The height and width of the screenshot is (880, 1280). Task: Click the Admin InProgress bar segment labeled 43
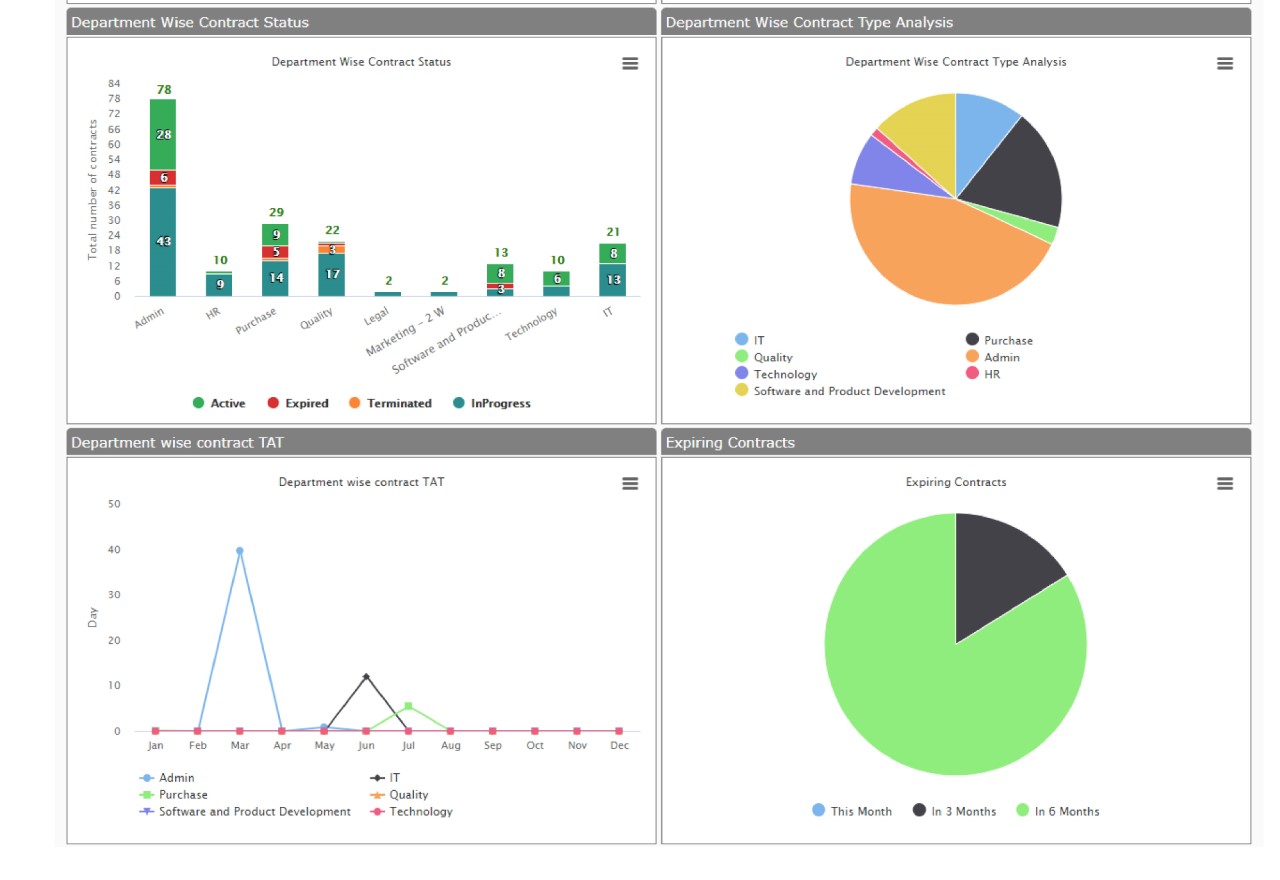(163, 242)
